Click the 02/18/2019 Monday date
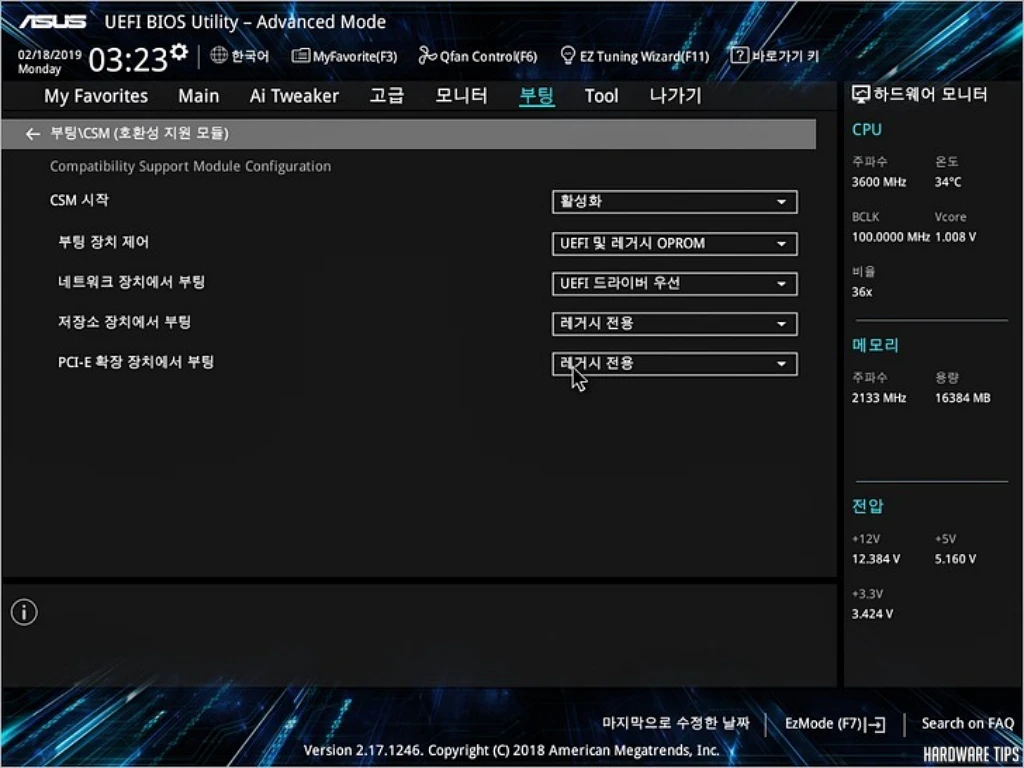1024x768 pixels. coord(49,62)
